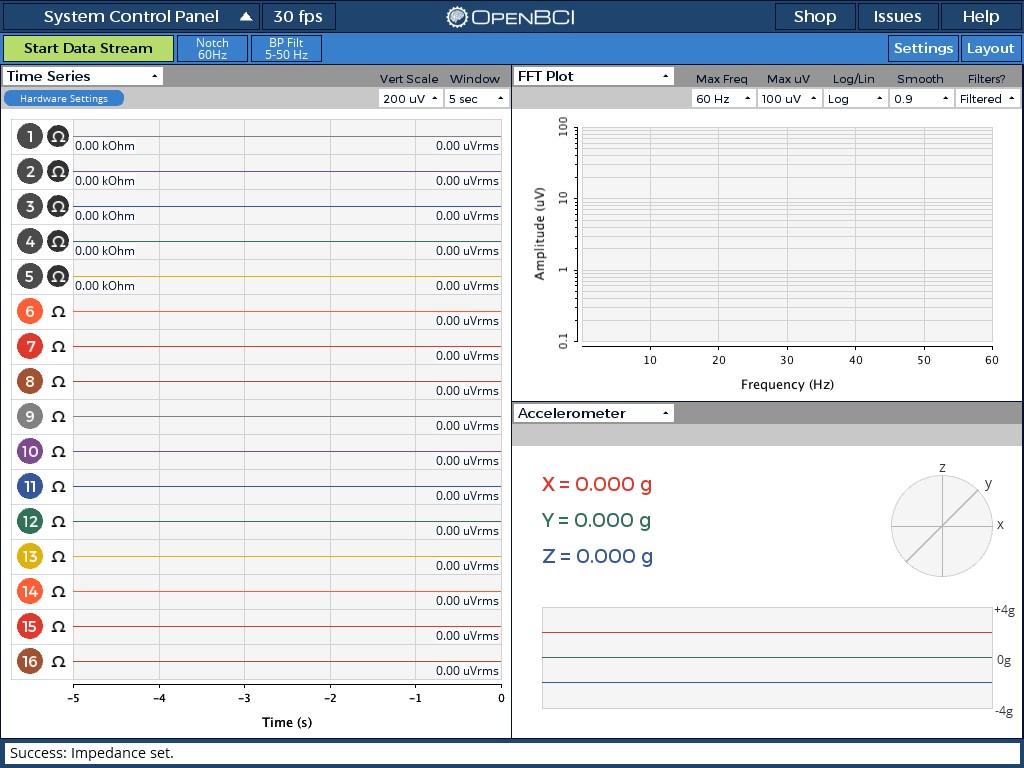Screen dimensions: 1024x768
Task: Enable impedance check on channel 15
Action: point(58,626)
